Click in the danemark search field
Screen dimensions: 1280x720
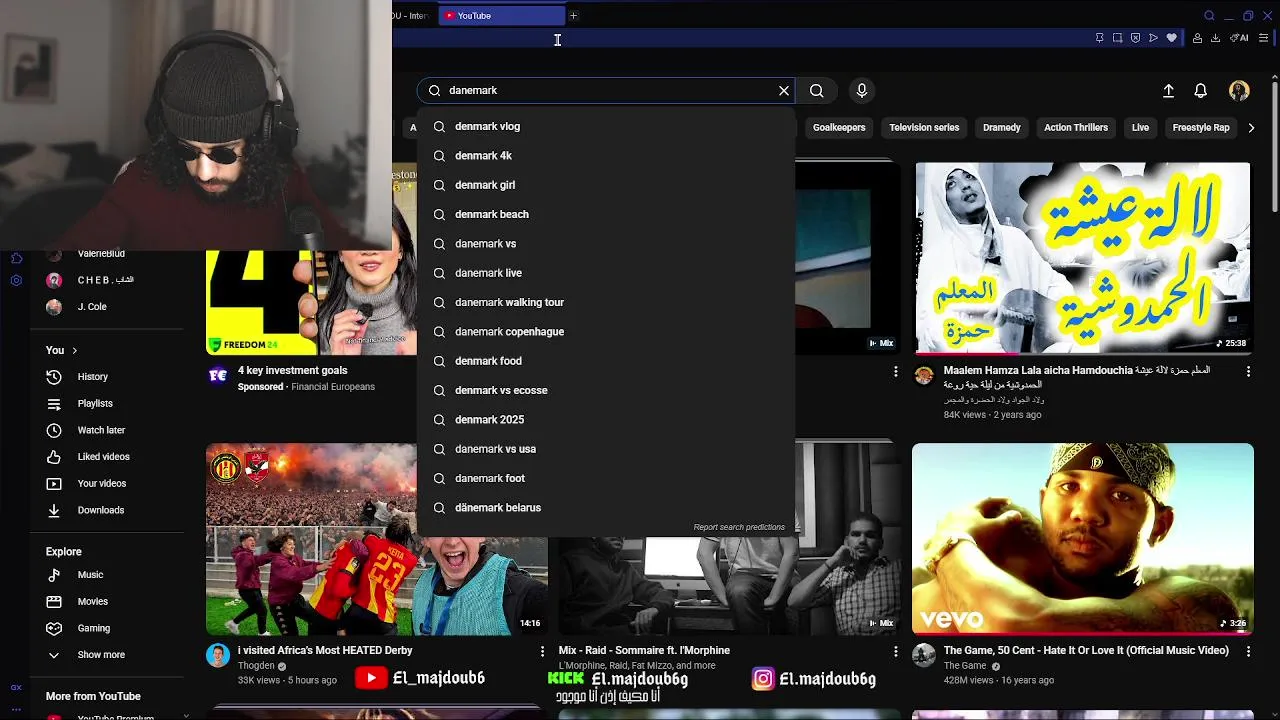pos(606,90)
